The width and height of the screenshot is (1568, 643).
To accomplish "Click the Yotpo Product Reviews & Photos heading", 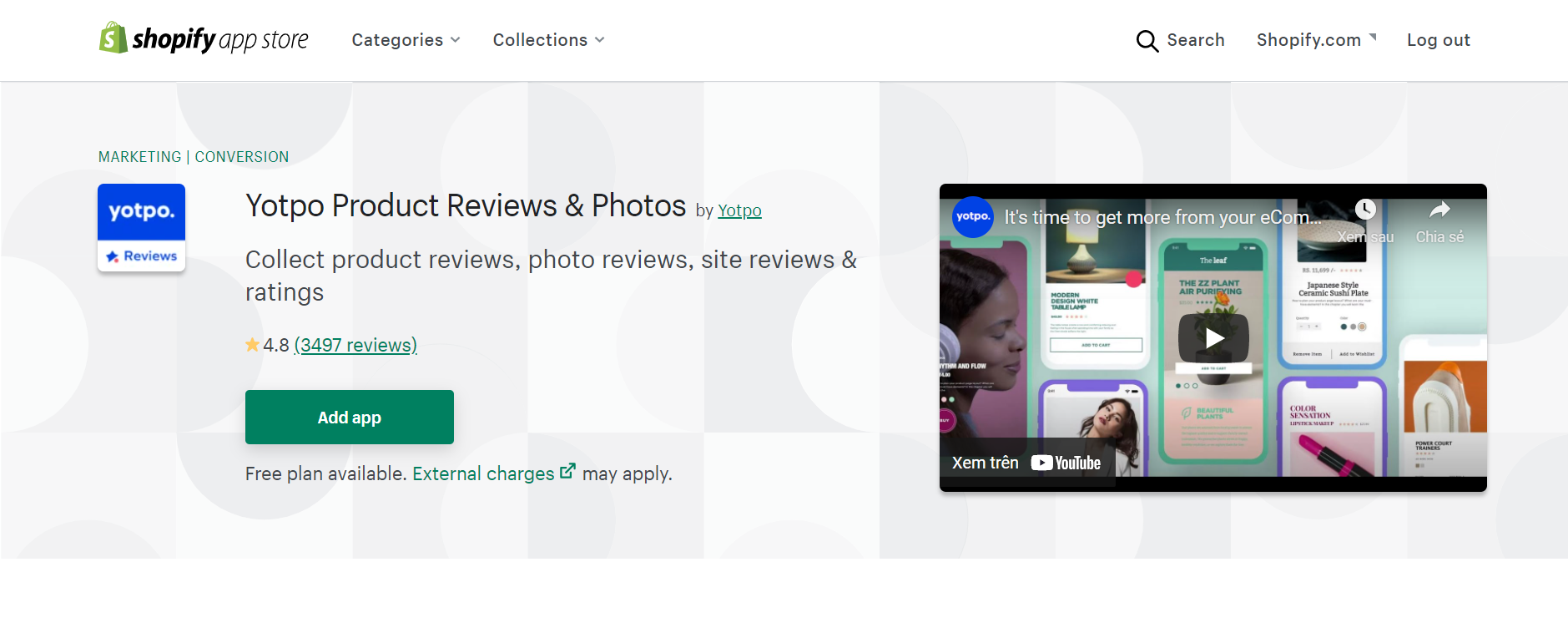I will click(x=466, y=205).
